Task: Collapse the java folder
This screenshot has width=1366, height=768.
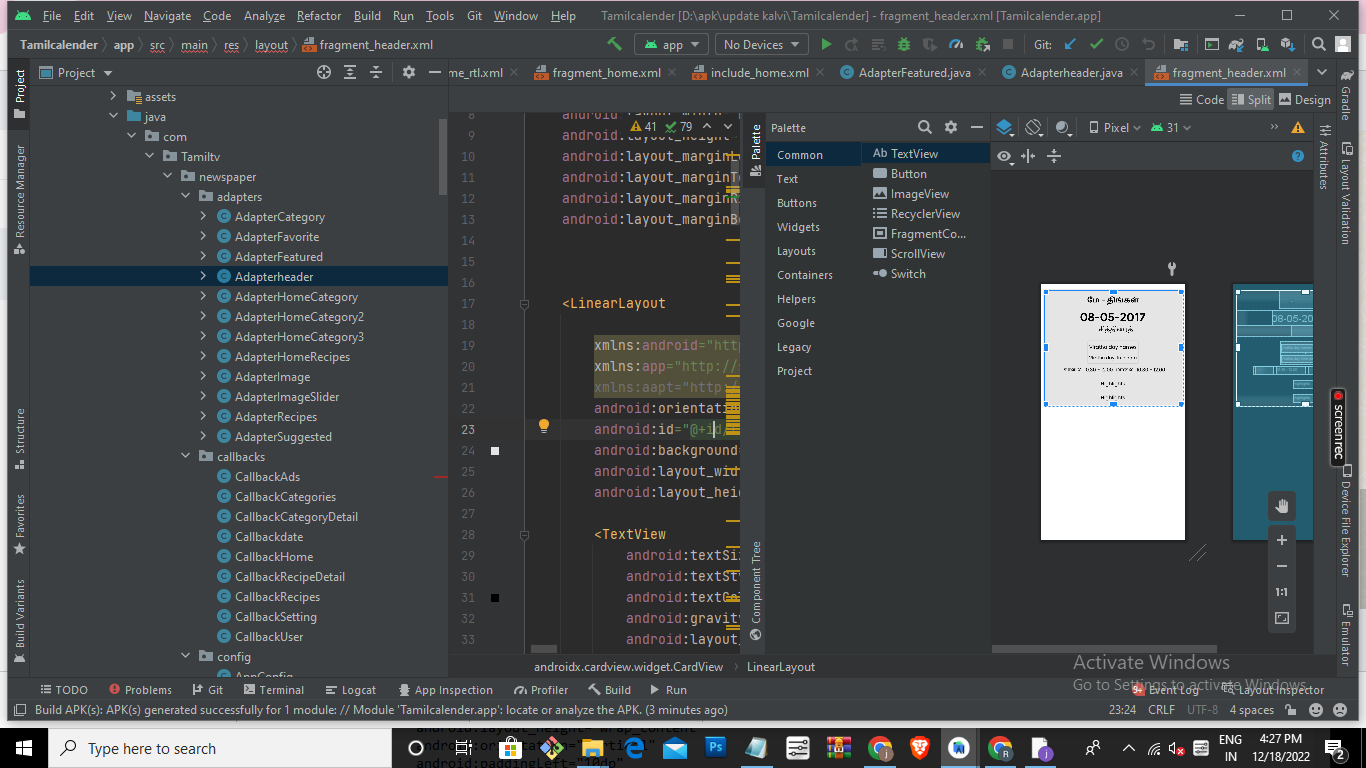Action: point(112,117)
